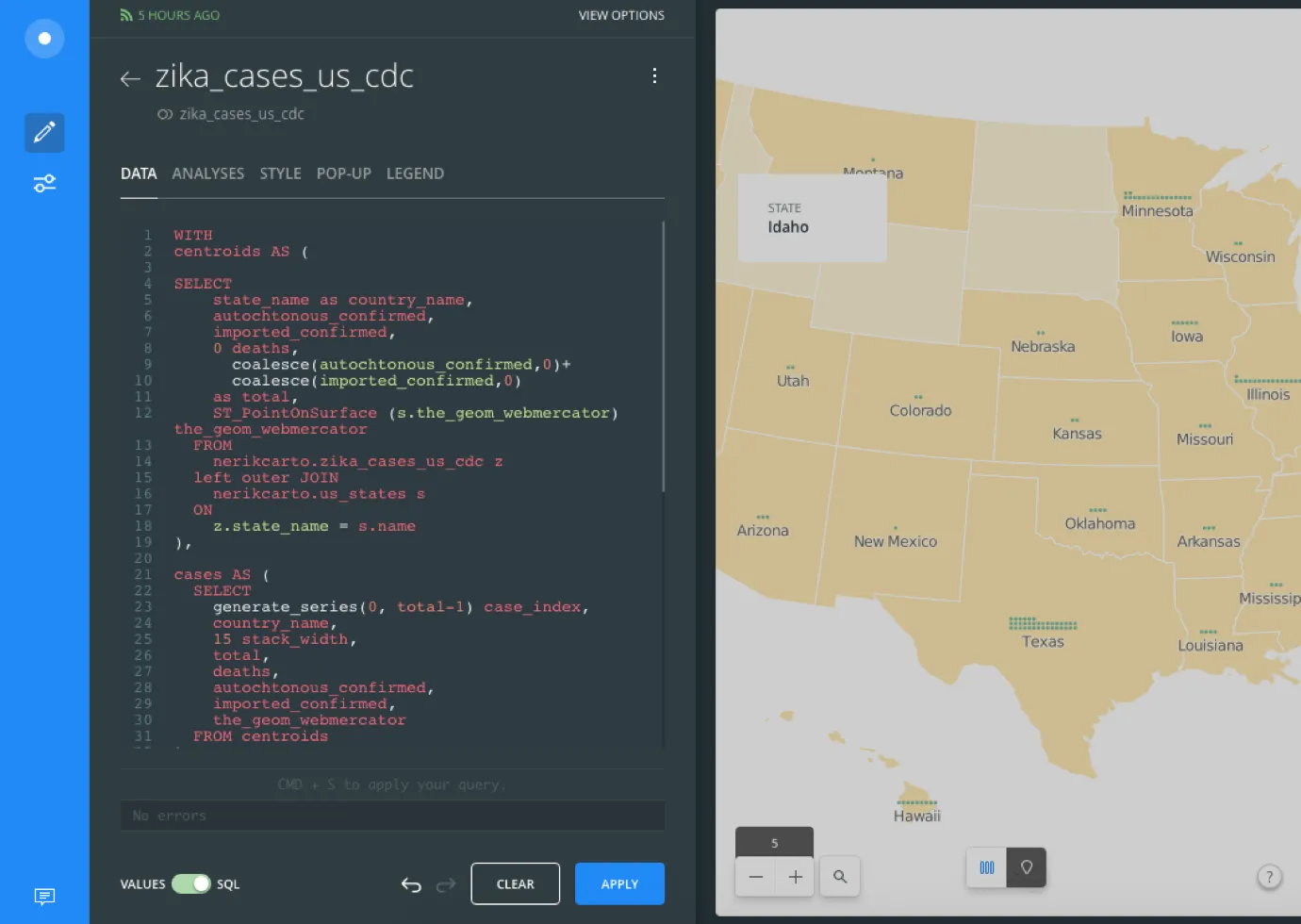Open the feedback chat icon
Image resolution: width=1301 pixels, height=924 pixels.
pyautogui.click(x=44, y=896)
